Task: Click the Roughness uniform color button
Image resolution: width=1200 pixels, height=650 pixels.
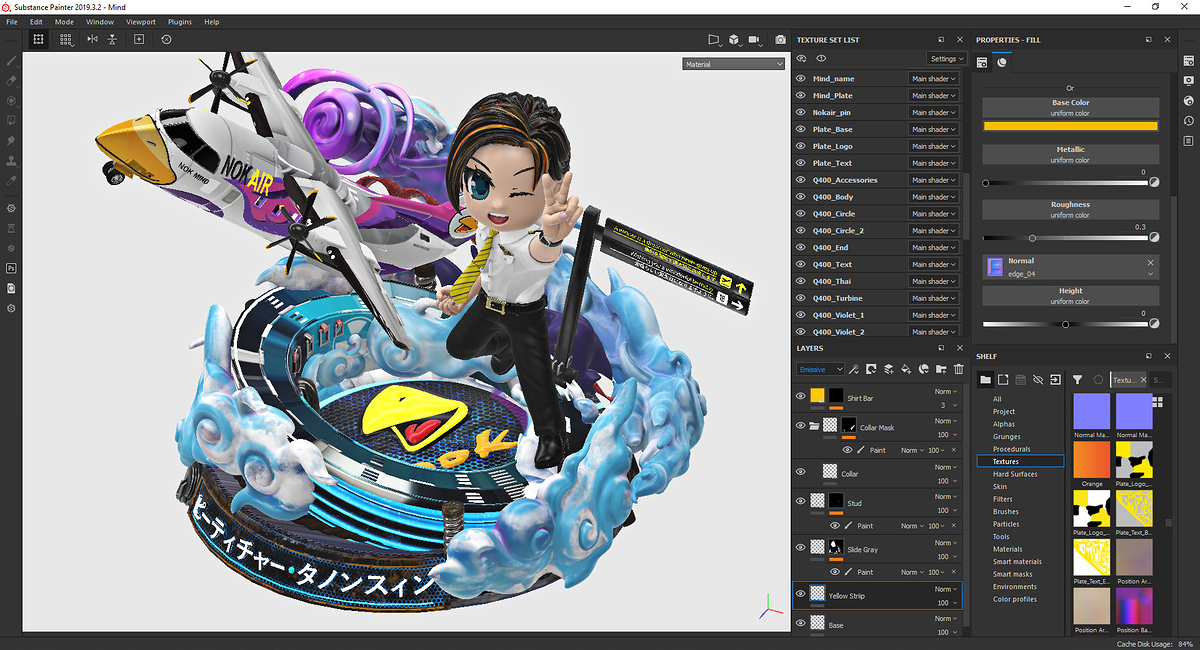Action: pyautogui.click(x=1070, y=209)
